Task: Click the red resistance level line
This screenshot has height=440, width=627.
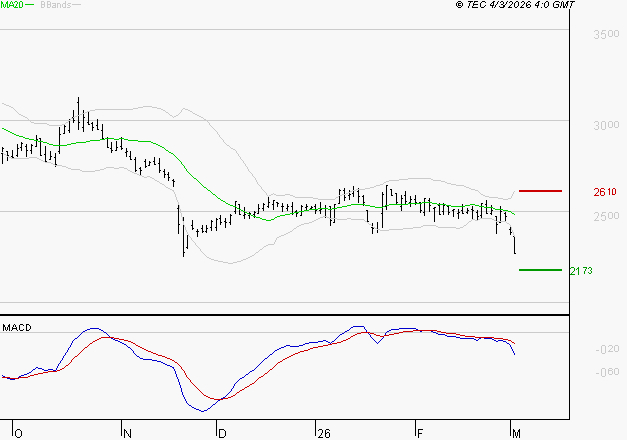Action: click(540, 191)
